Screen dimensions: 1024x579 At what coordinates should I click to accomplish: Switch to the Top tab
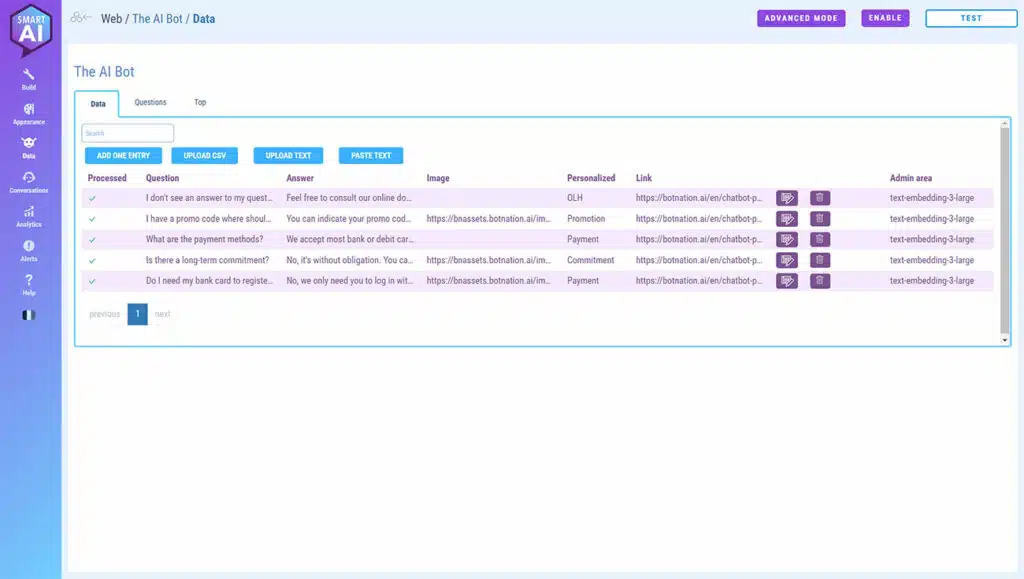tap(200, 103)
